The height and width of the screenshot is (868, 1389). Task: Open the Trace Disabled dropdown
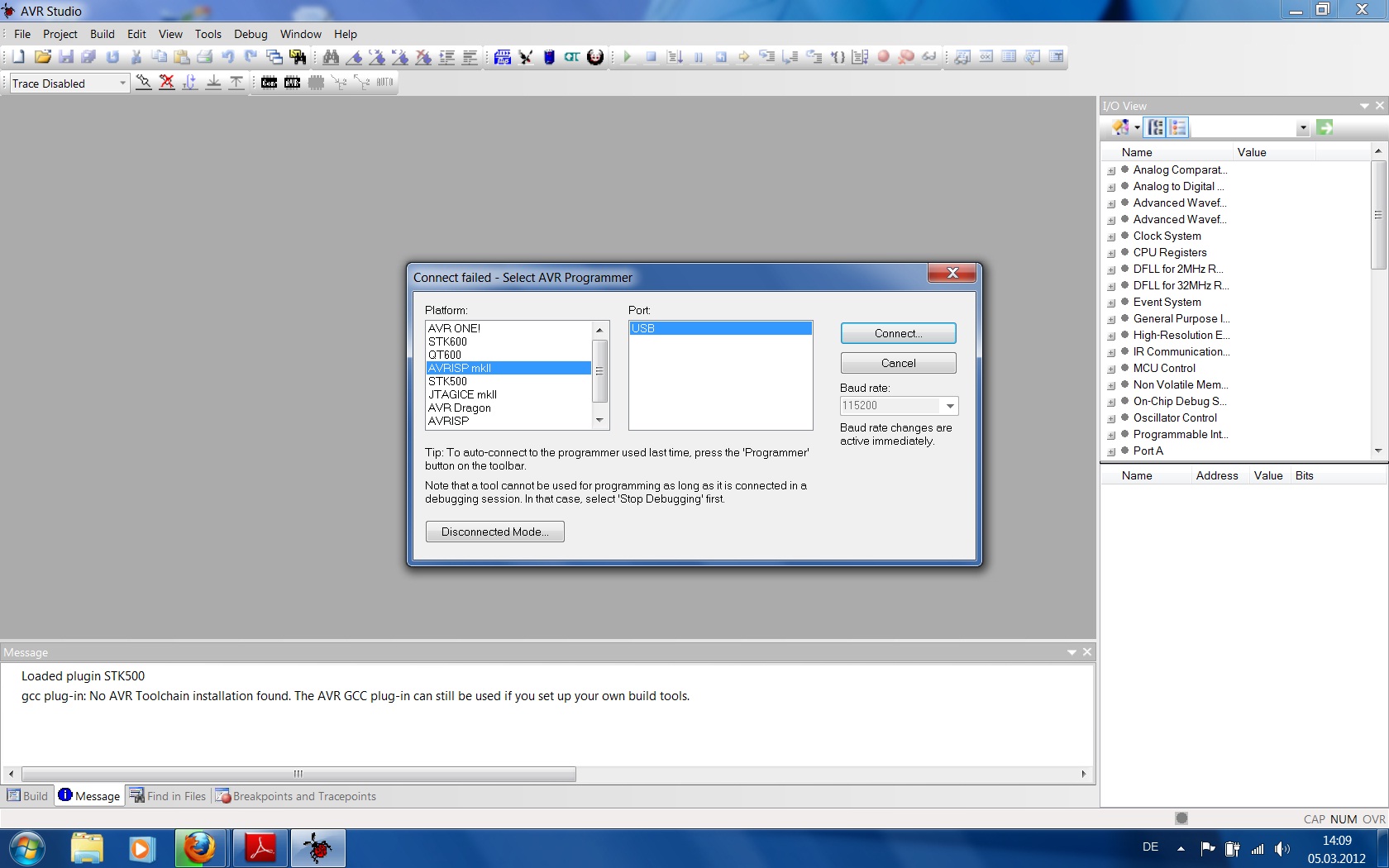(x=122, y=83)
